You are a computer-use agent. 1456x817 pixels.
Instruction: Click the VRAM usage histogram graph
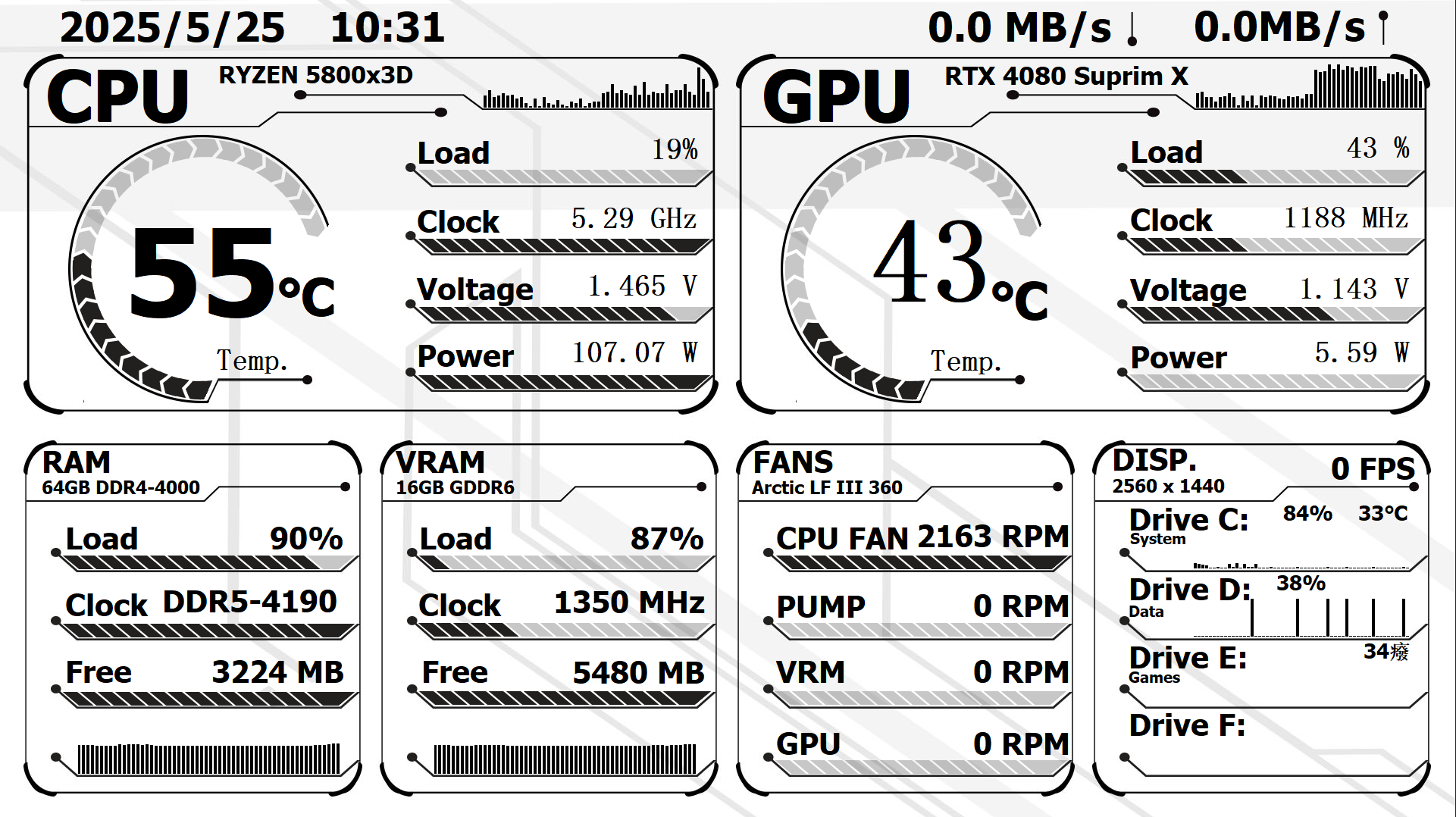tap(565, 759)
